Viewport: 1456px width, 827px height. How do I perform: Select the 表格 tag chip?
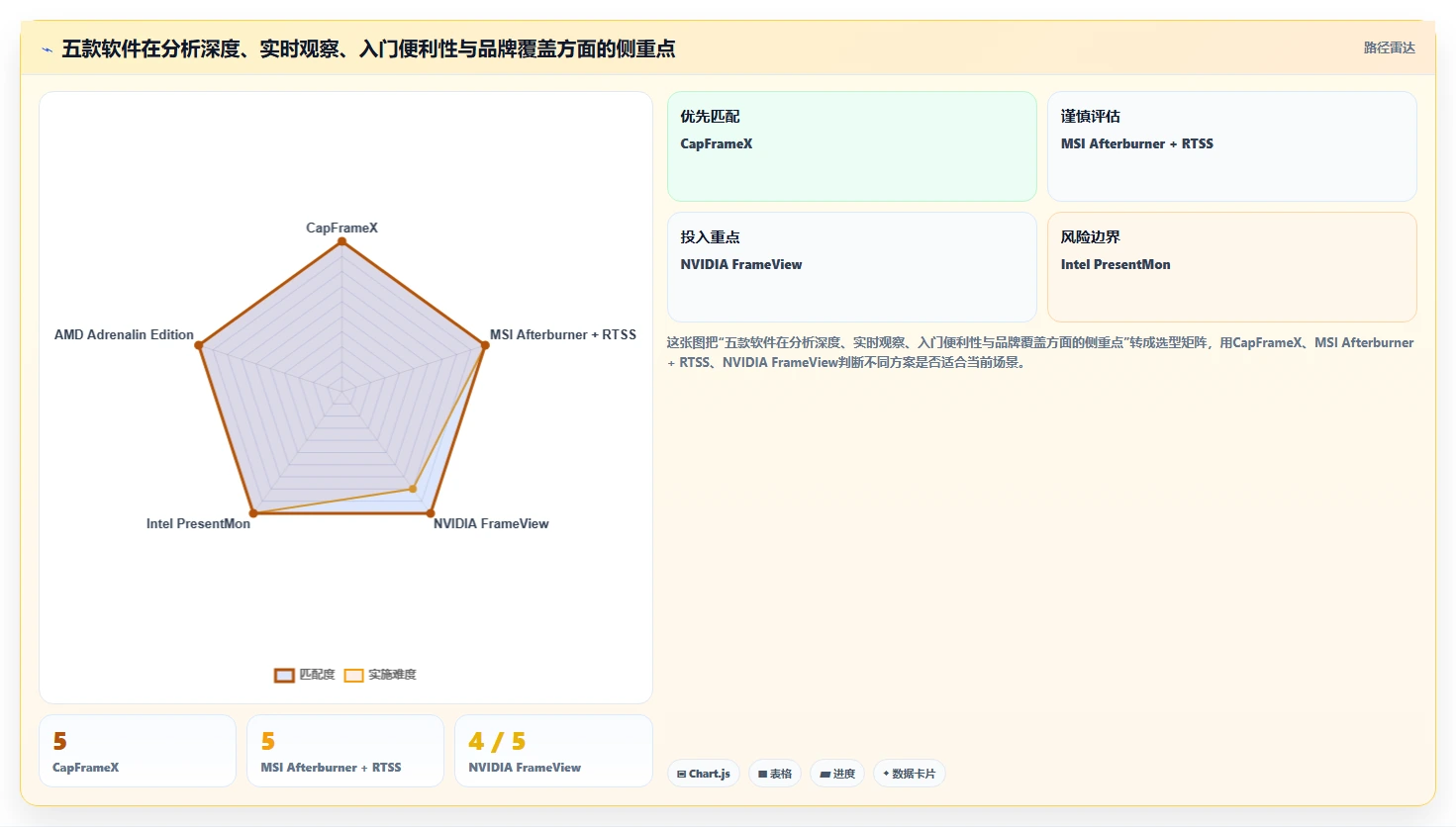coord(775,774)
